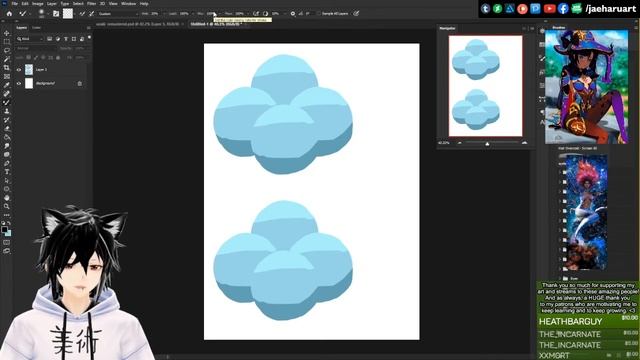Image resolution: width=640 pixels, height=360 pixels.
Task: Open the Layers panel menu button
Action: (89, 28)
